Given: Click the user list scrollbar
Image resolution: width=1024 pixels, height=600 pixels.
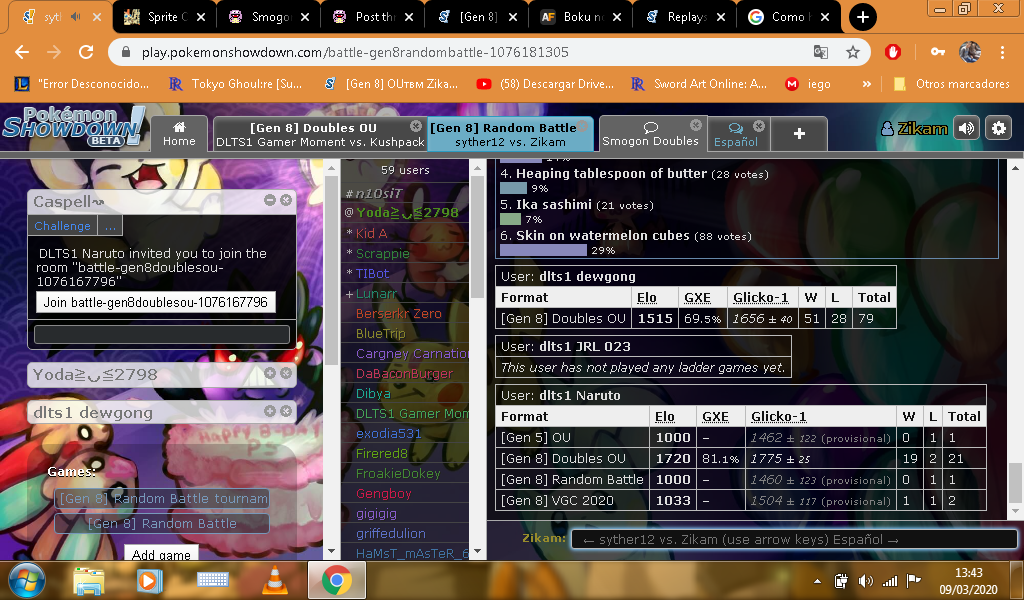Looking at the screenshot, I should [x=477, y=236].
